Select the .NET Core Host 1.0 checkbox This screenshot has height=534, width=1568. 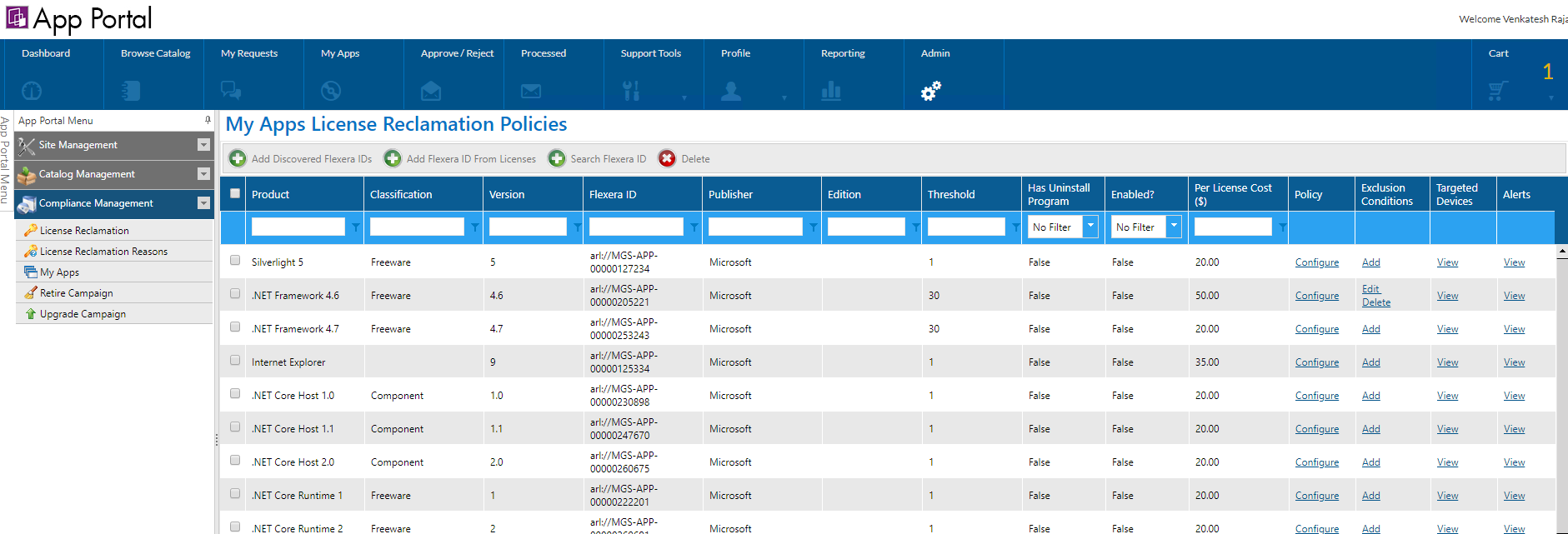pyautogui.click(x=235, y=393)
